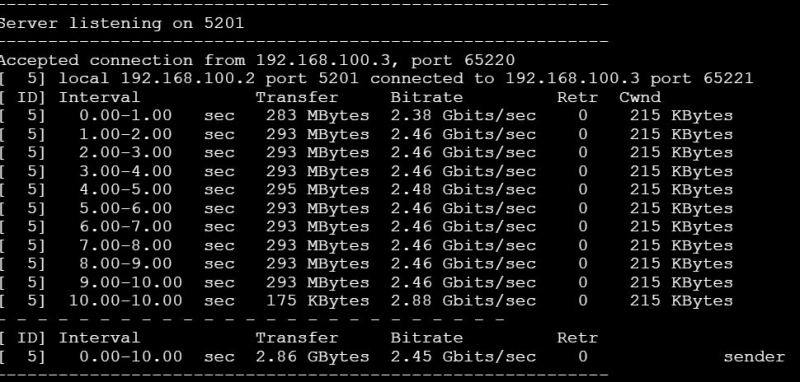Click the client IP 192.168.100.3 in Accepted connection line

(x=324, y=60)
